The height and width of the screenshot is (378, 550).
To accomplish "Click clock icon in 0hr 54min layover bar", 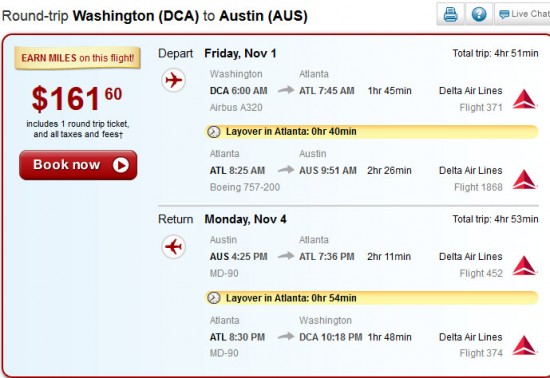I will [x=214, y=298].
